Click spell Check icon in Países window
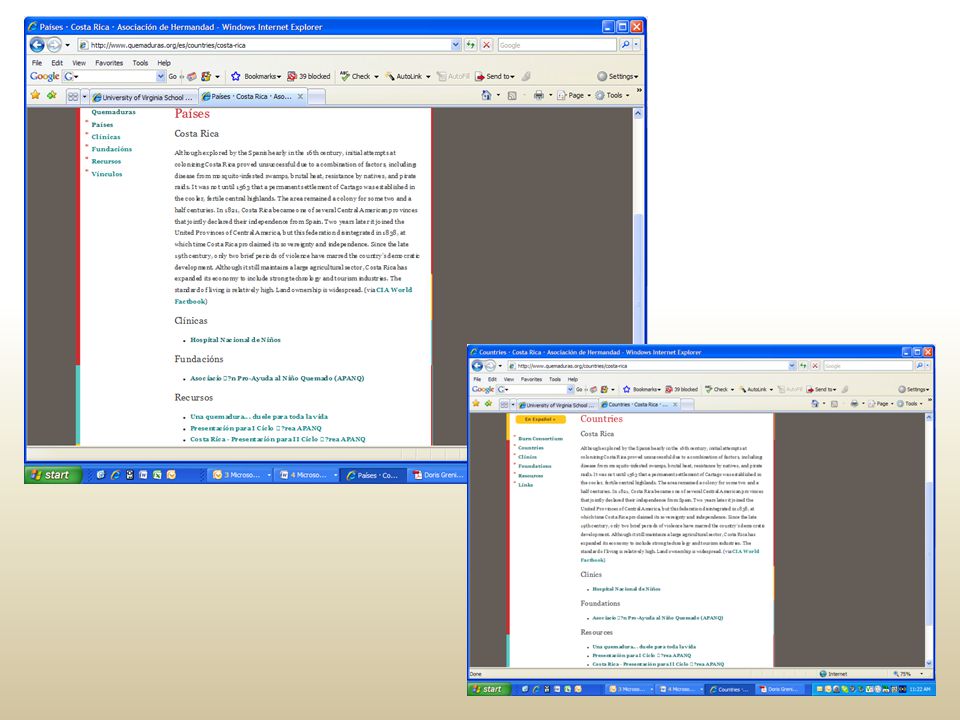 coord(345,77)
